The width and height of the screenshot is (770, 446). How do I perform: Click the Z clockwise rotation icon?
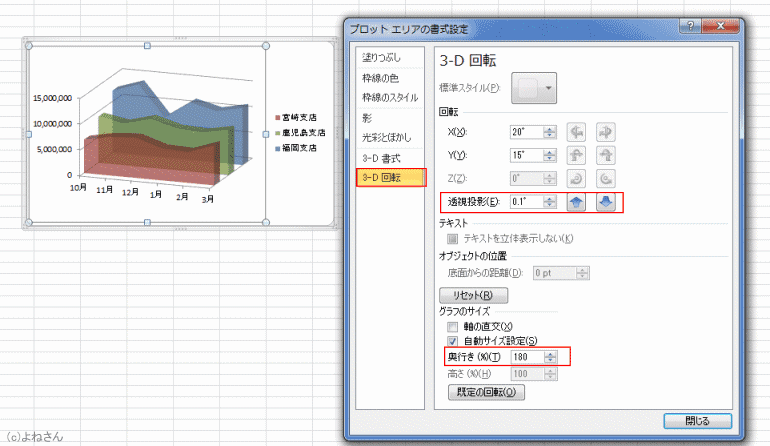point(576,178)
